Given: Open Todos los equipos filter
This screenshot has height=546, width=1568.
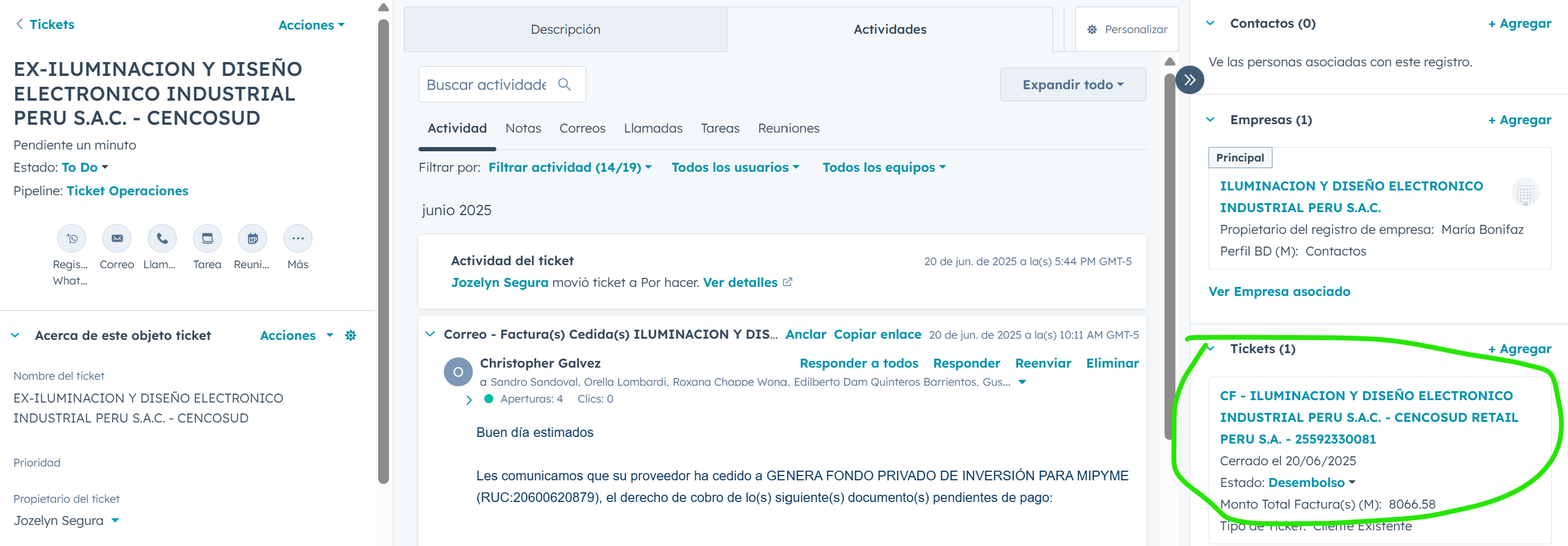Looking at the screenshot, I should coord(884,167).
